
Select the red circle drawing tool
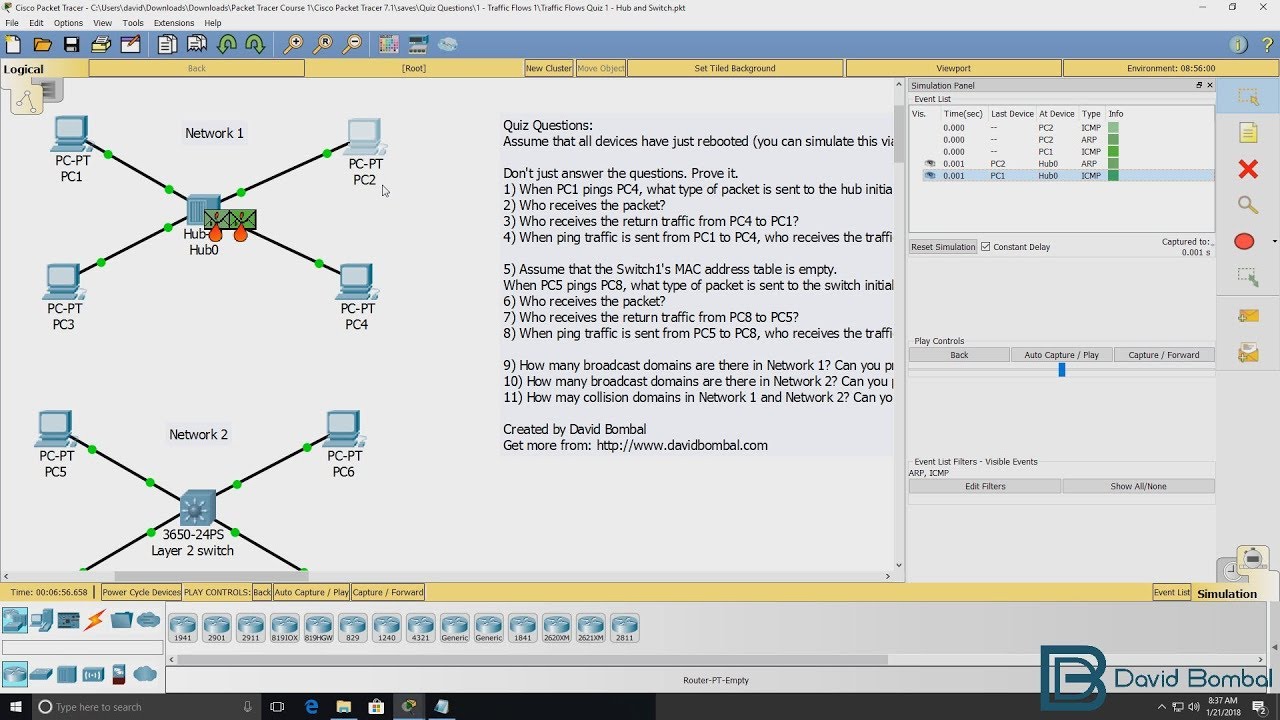(x=1244, y=241)
